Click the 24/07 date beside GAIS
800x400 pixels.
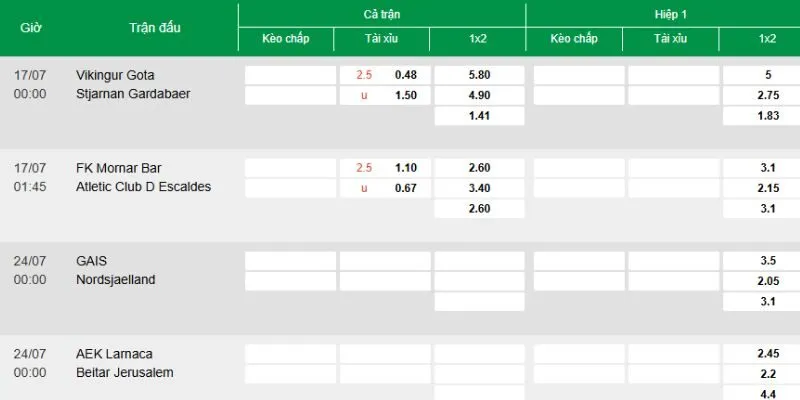tap(30, 261)
